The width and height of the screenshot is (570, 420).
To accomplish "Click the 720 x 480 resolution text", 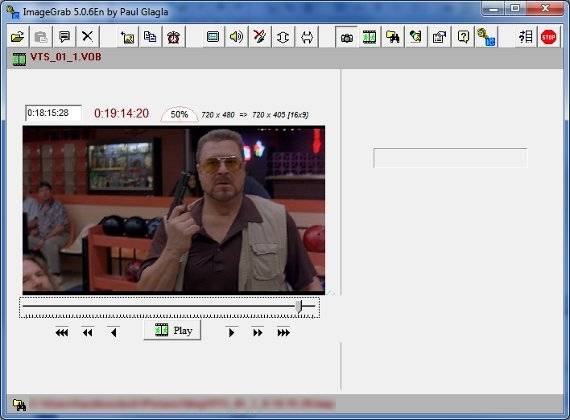I will point(218,115).
